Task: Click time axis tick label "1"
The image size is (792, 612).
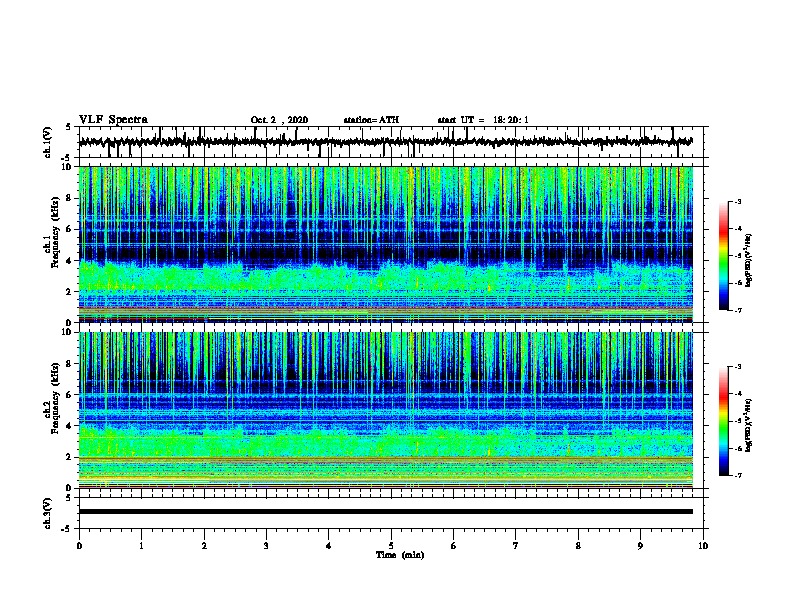Action: point(141,546)
